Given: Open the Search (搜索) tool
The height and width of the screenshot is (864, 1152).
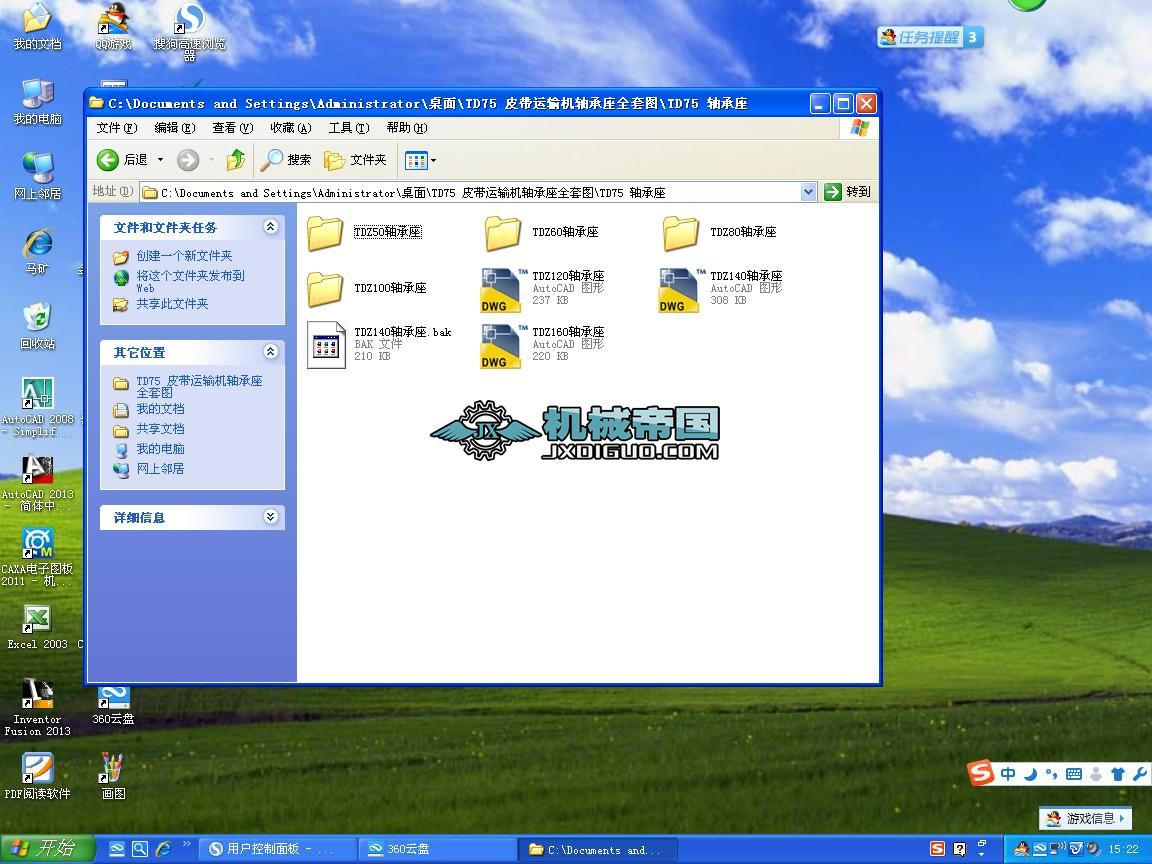Looking at the screenshot, I should 286,159.
